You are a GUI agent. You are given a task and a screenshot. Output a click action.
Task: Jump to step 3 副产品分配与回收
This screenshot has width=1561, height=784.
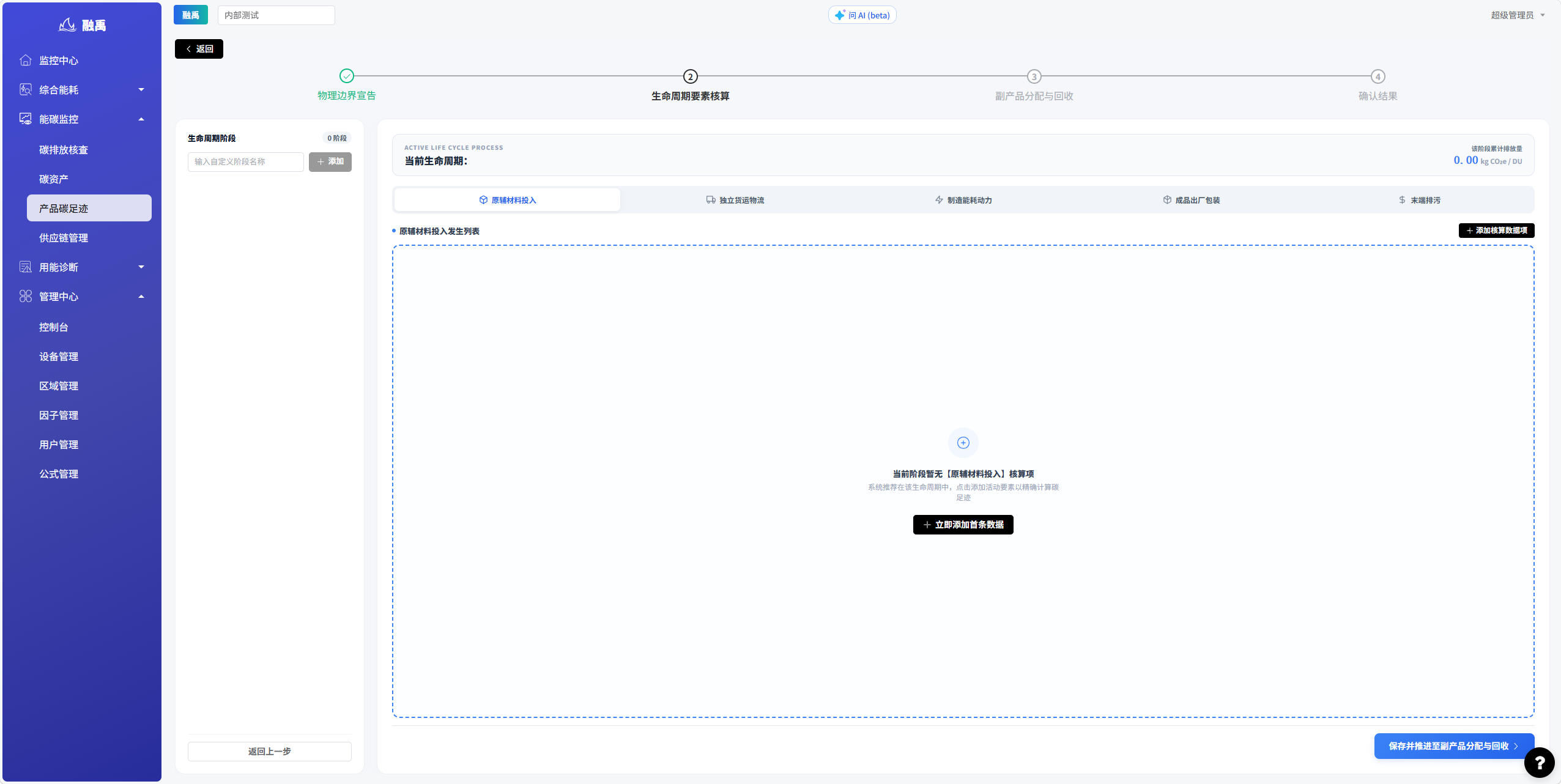[1034, 76]
